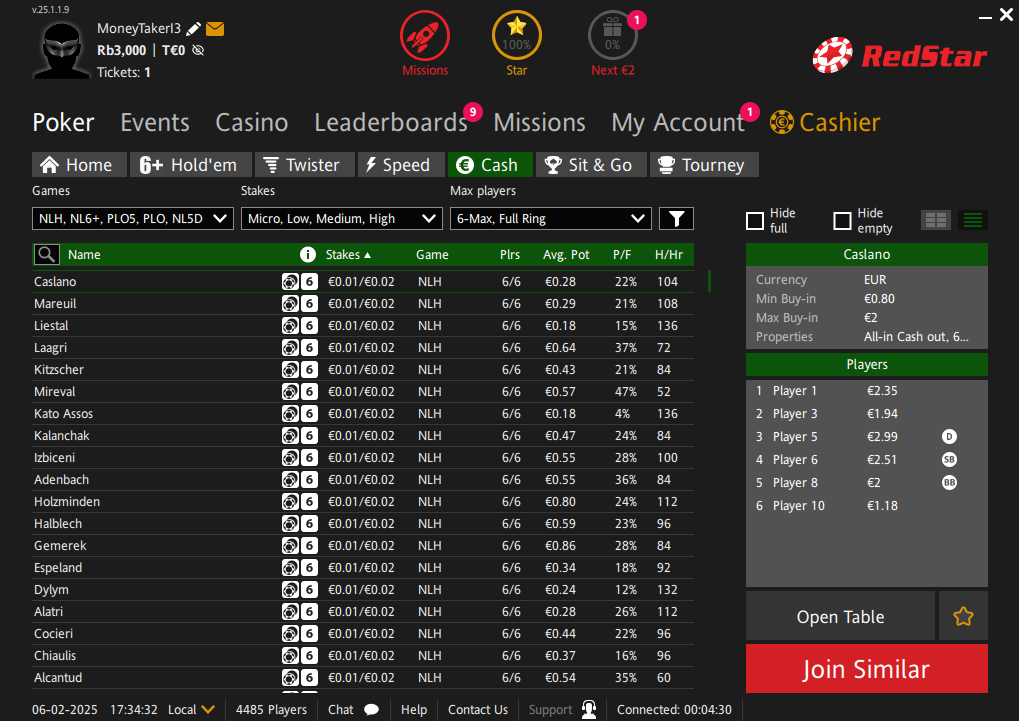Click the info column header icon

coord(307,255)
